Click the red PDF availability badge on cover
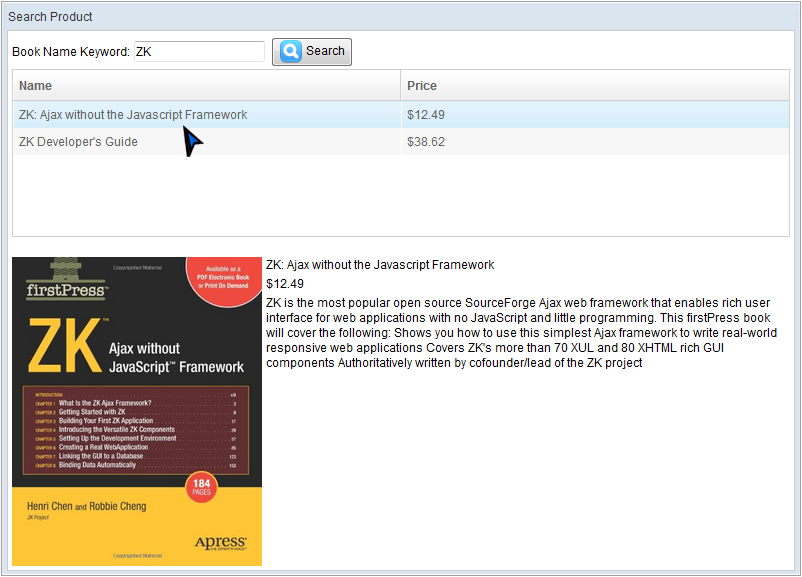Viewport: 802px width, 577px height. 225,278
